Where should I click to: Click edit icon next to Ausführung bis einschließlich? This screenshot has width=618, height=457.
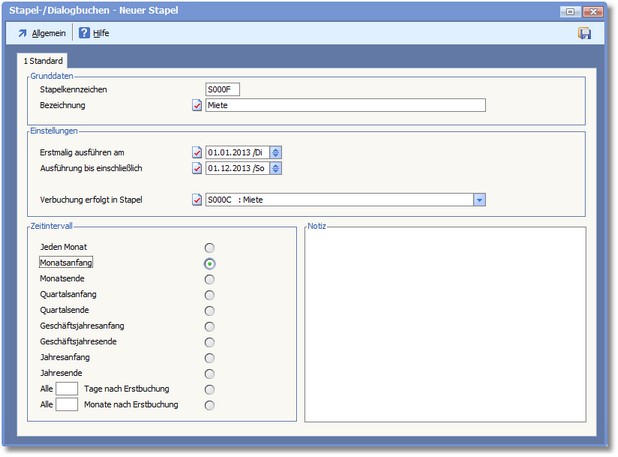coord(197,168)
